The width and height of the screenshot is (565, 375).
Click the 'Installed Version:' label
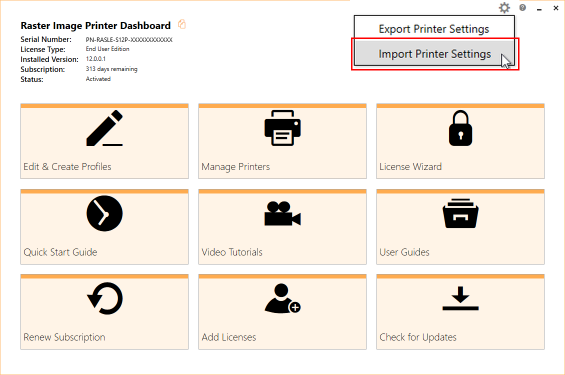49,59
